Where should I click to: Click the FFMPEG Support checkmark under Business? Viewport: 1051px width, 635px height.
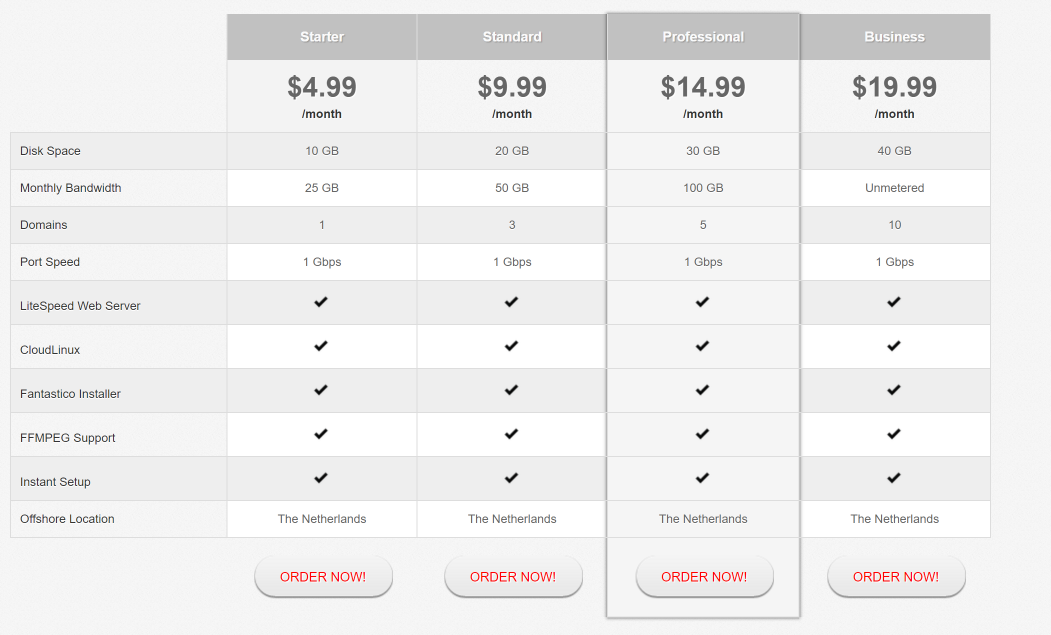point(894,434)
